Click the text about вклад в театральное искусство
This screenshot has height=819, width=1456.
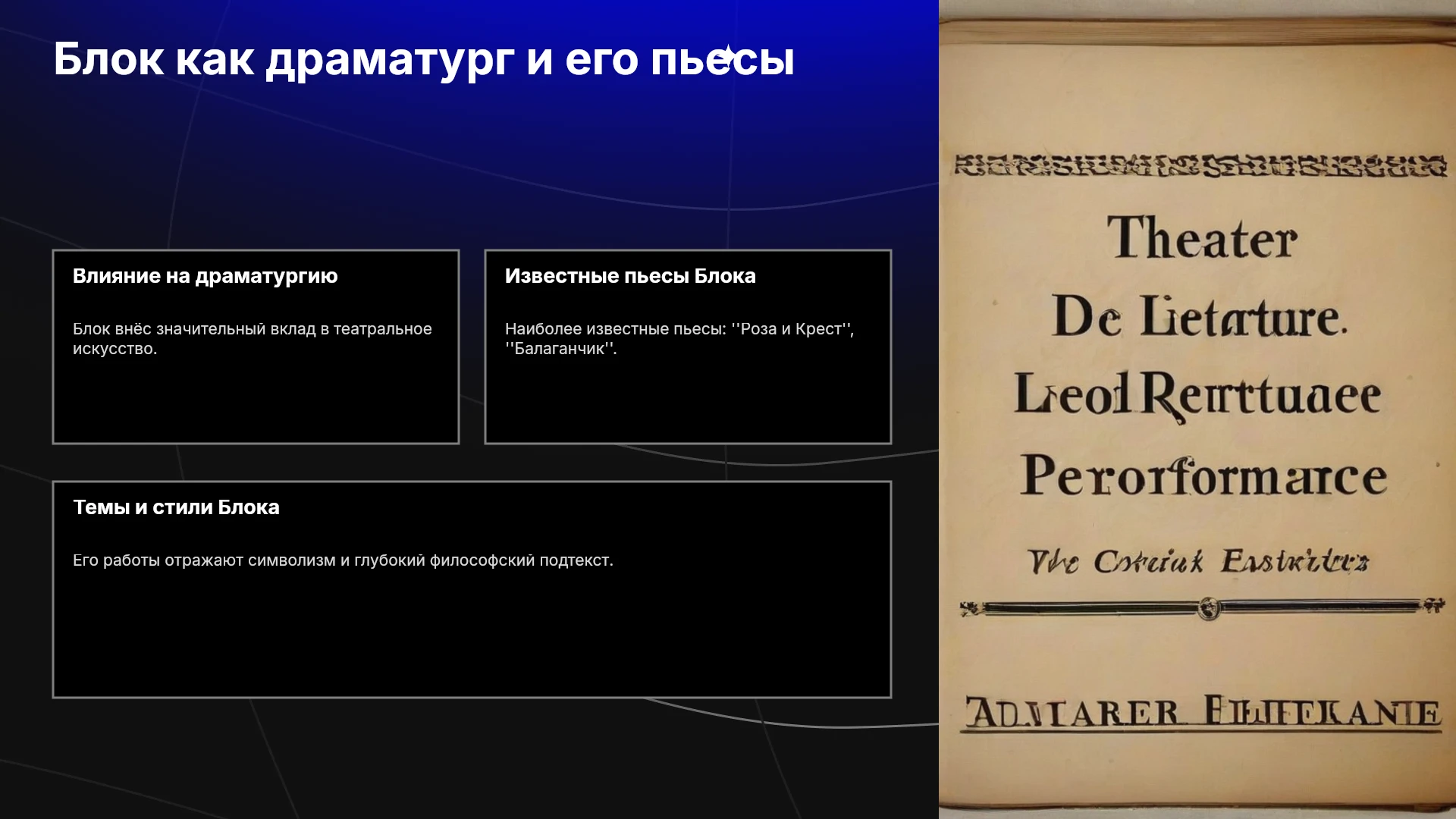tap(253, 339)
